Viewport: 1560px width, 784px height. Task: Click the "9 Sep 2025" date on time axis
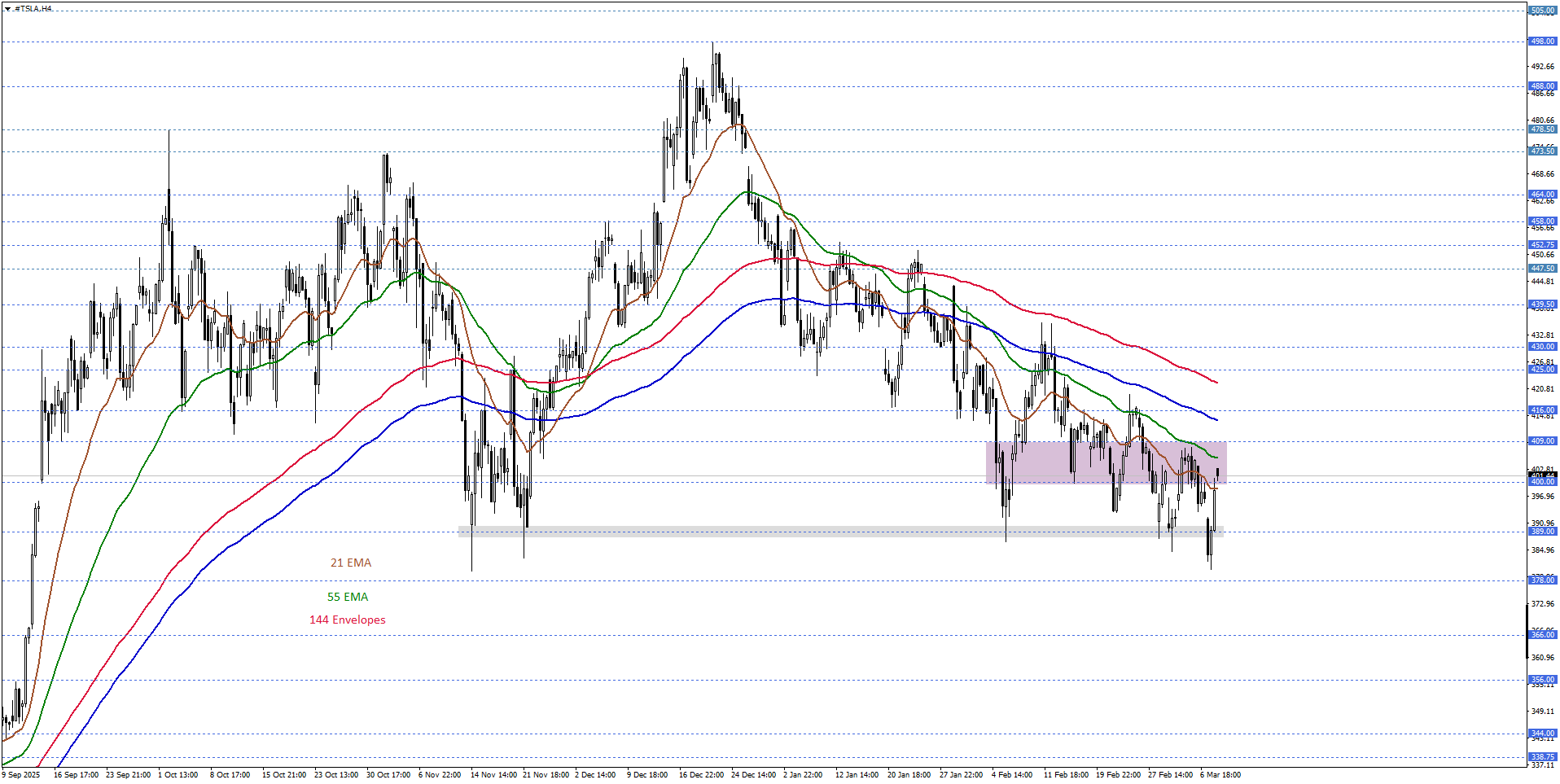pyautogui.click(x=21, y=775)
